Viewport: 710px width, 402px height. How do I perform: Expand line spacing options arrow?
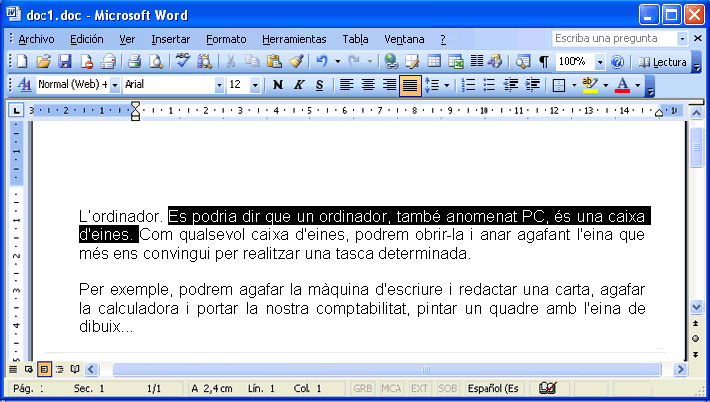click(x=446, y=85)
